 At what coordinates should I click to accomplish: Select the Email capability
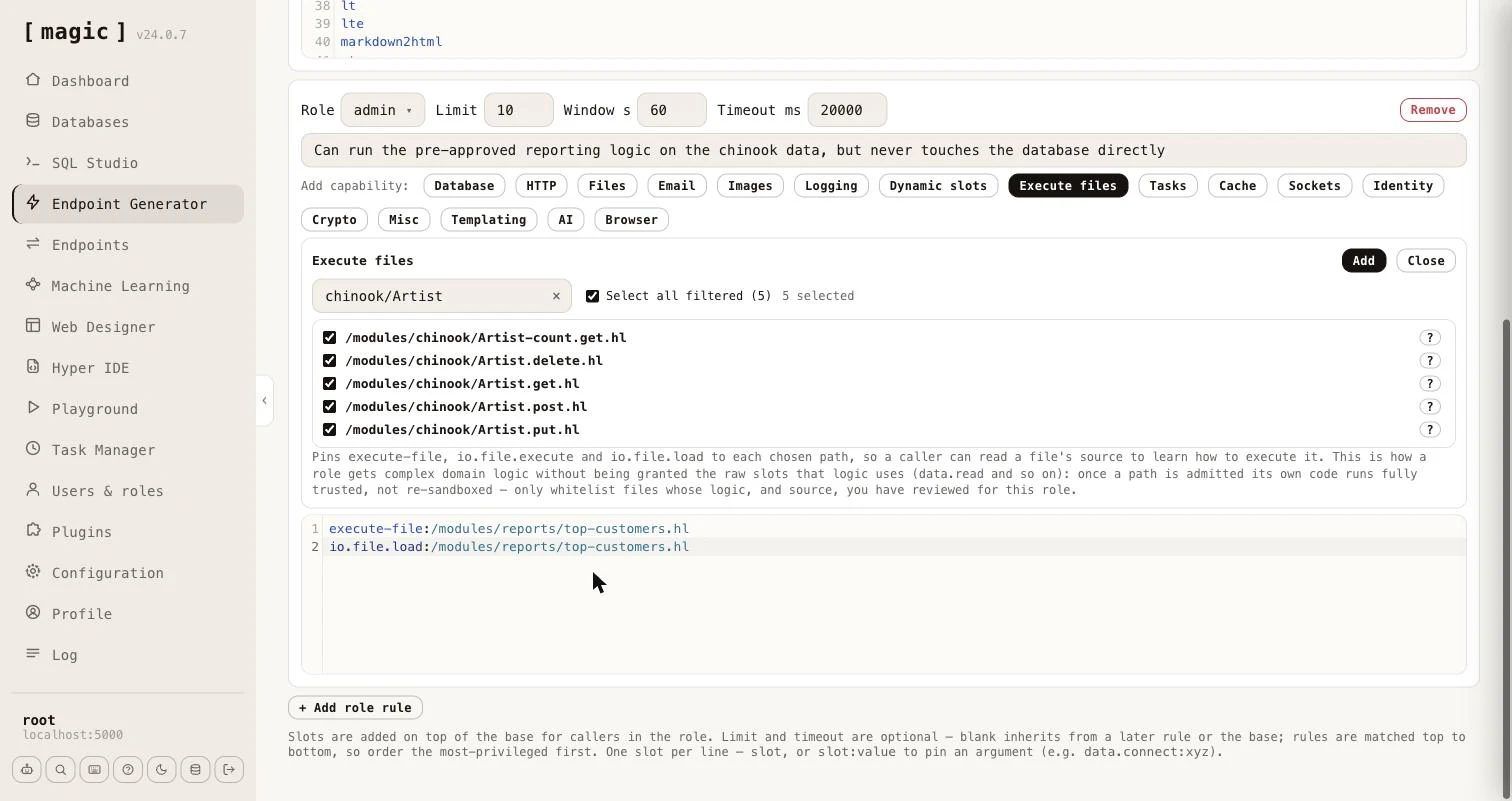click(676, 186)
